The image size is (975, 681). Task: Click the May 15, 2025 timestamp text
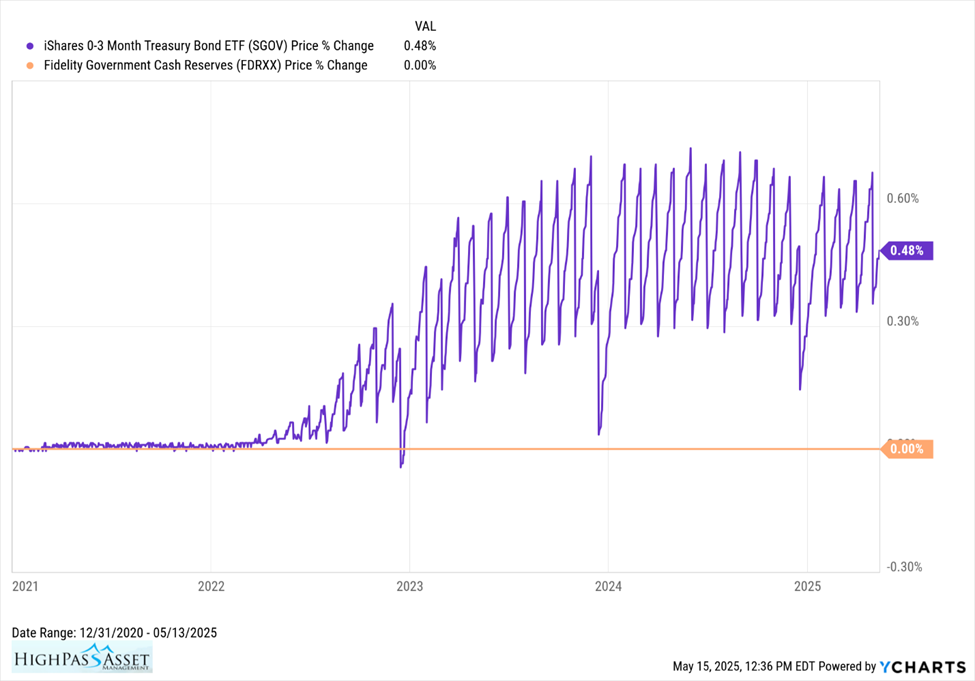pyautogui.click(x=744, y=667)
